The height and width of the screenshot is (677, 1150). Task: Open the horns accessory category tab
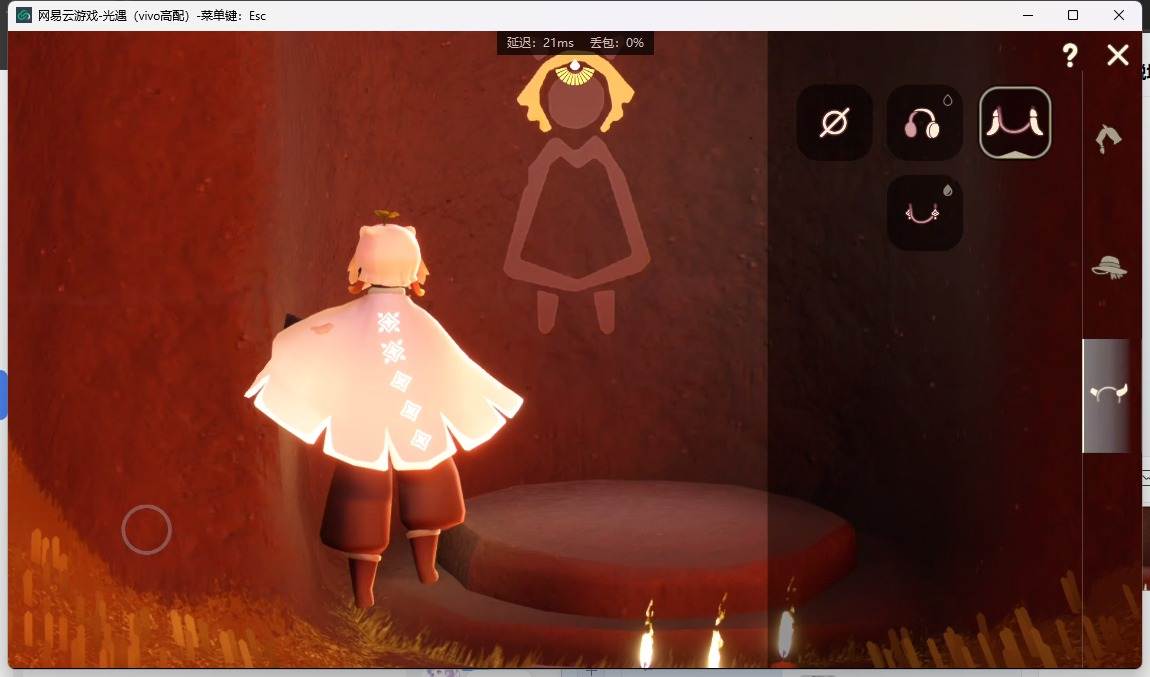pyautogui.click(x=1107, y=395)
